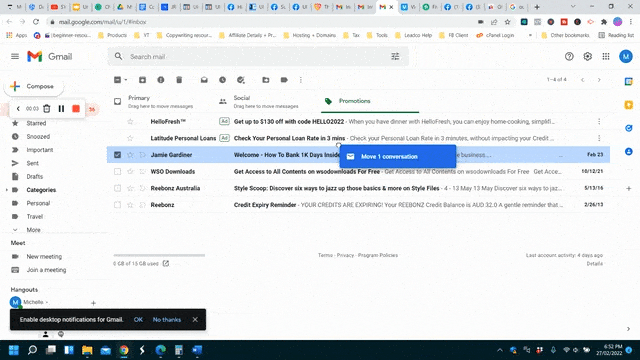Image resolution: width=640 pixels, height=360 pixels.
Task: Open account activity Details link
Action: 595,264
